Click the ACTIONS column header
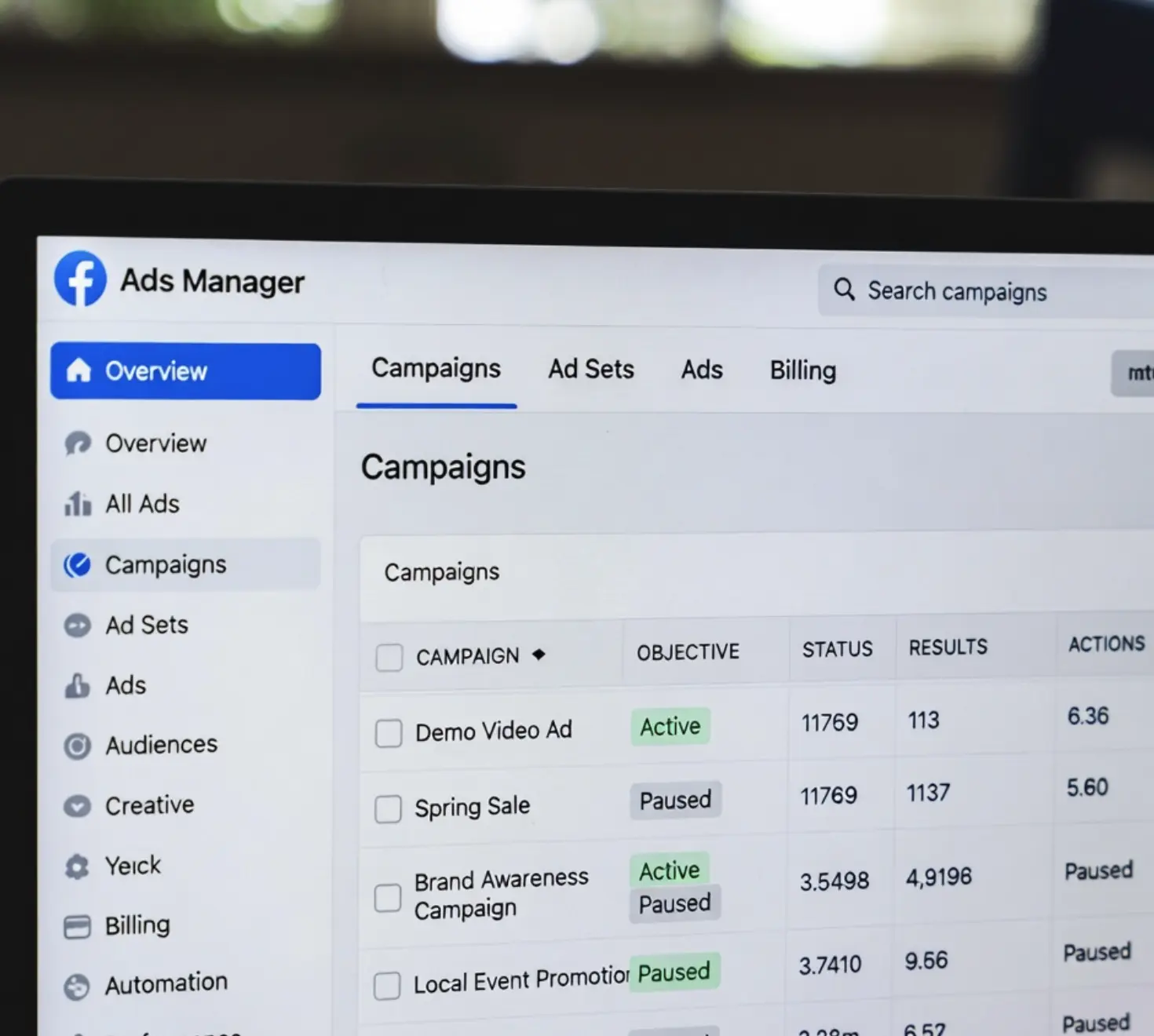This screenshot has width=1154, height=1036. pos(1106,644)
